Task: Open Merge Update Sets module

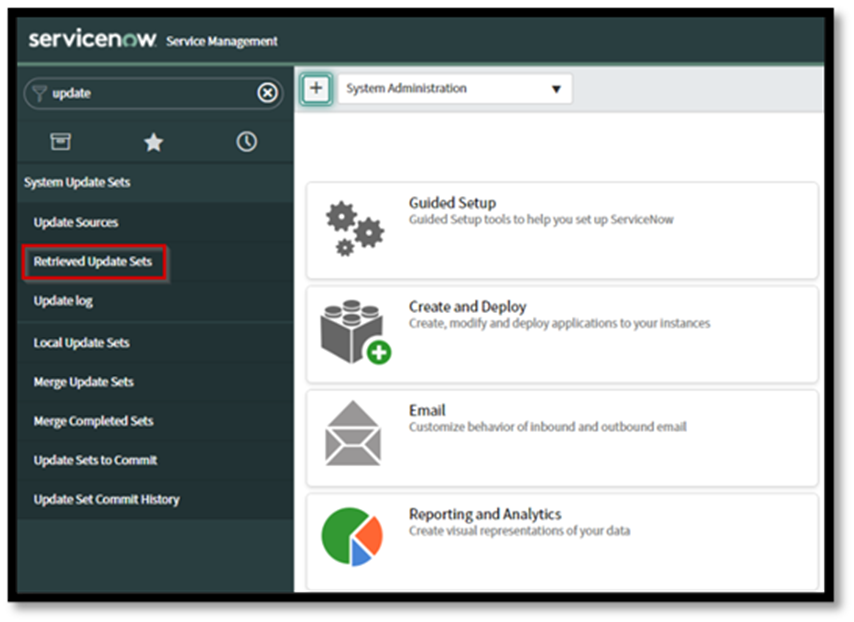Action: coord(83,382)
